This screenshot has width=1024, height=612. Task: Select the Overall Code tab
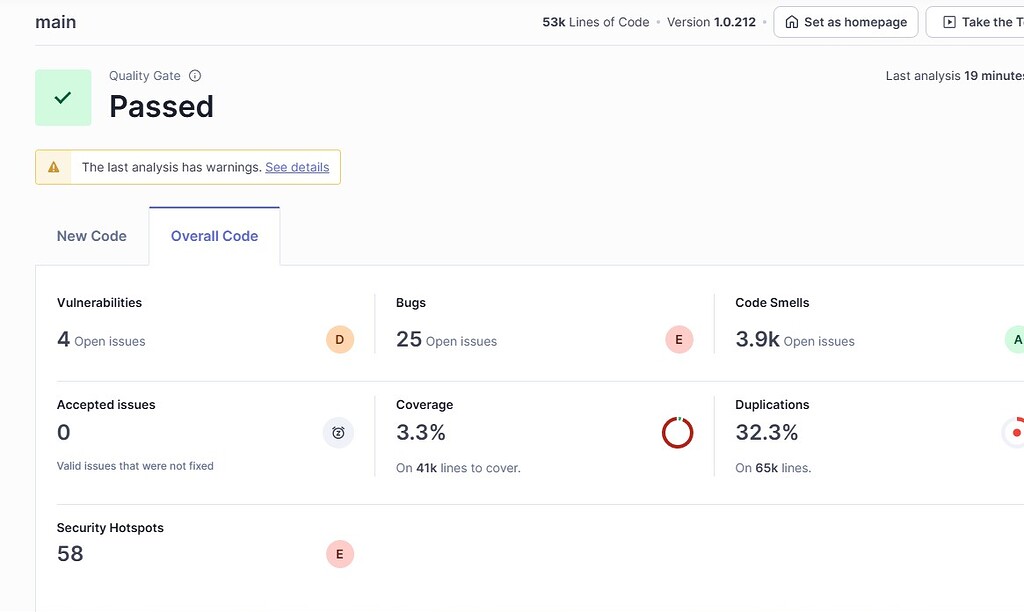[x=214, y=235]
